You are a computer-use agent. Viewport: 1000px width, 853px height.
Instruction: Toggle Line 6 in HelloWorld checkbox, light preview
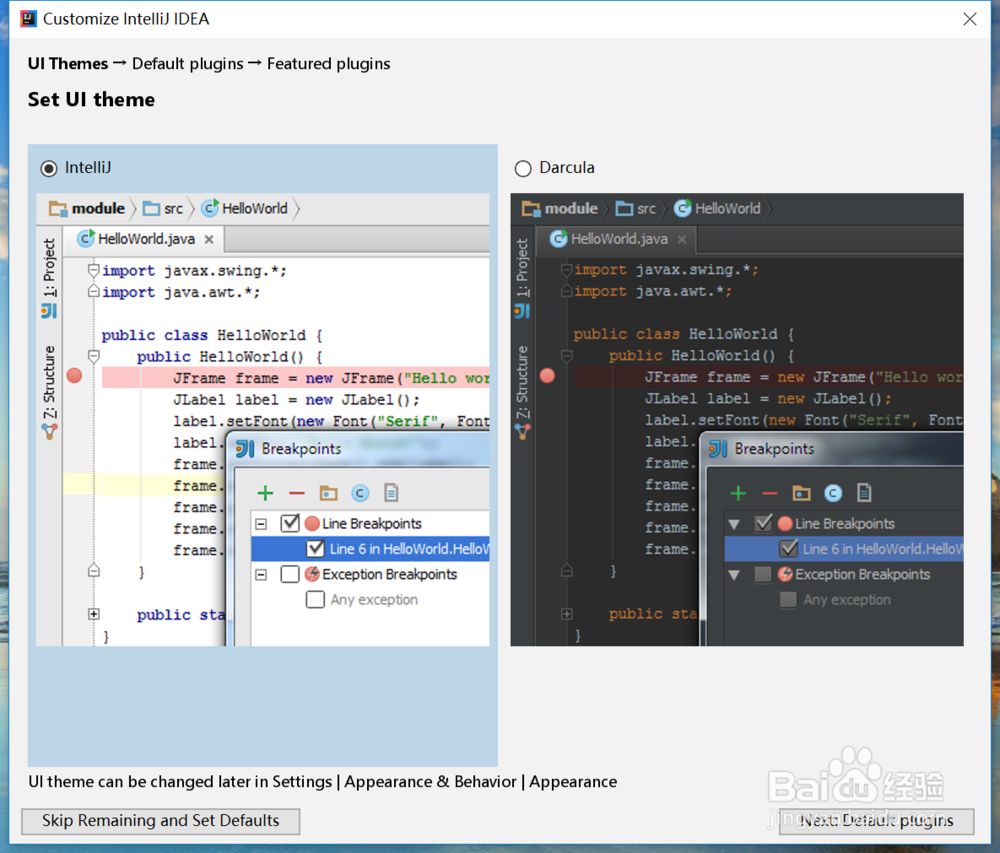[316, 549]
